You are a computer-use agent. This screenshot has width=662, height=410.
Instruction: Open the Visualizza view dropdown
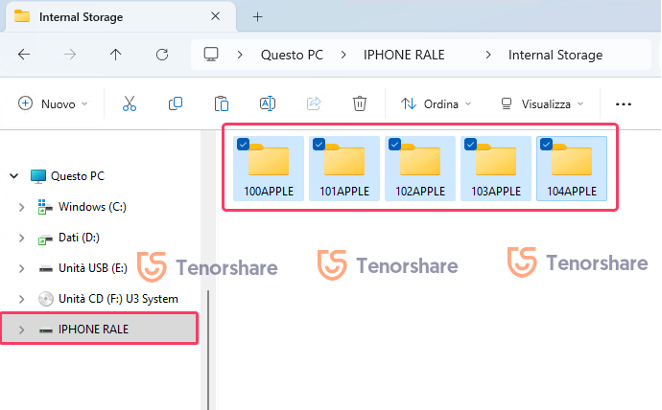tap(541, 104)
